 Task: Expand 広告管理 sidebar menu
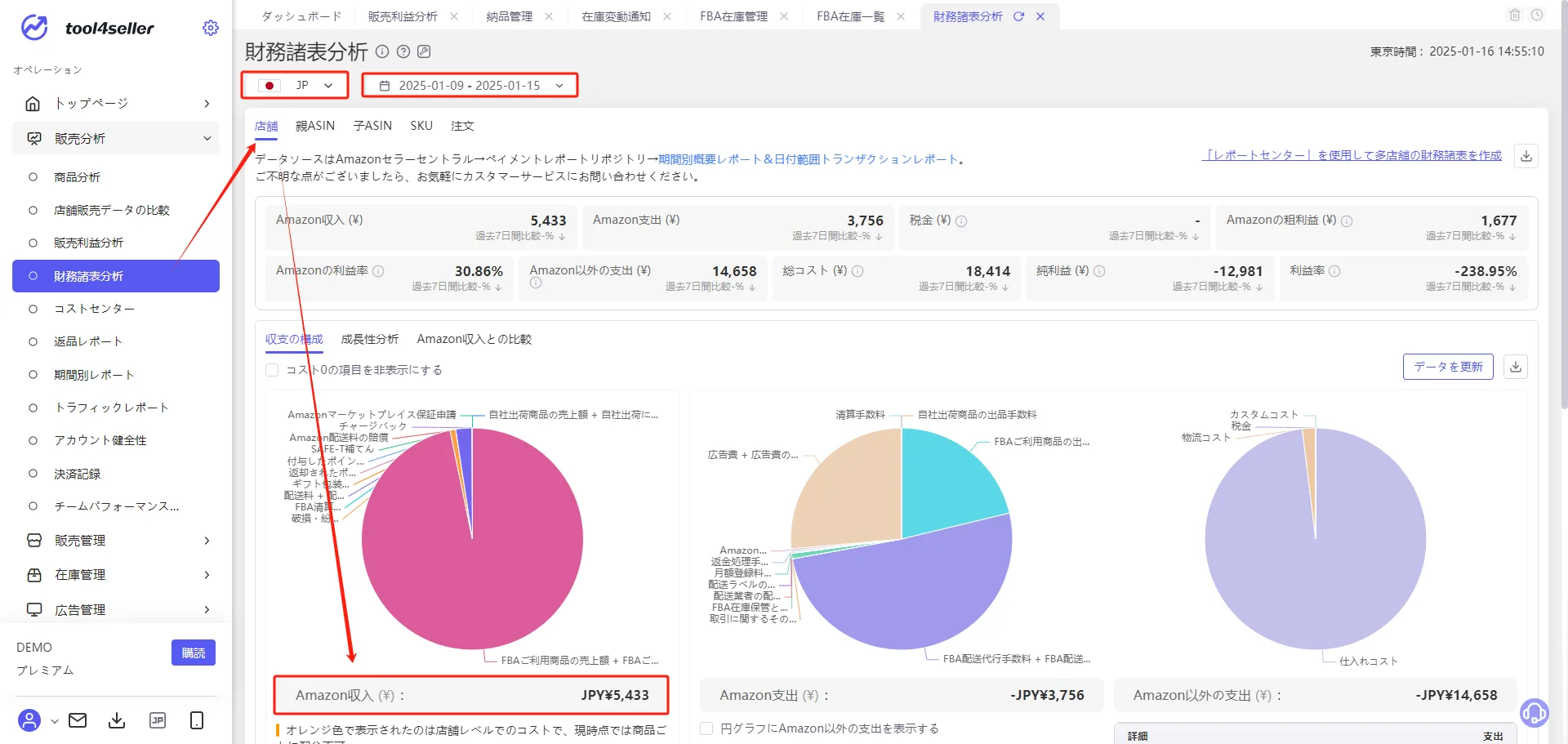pos(116,610)
